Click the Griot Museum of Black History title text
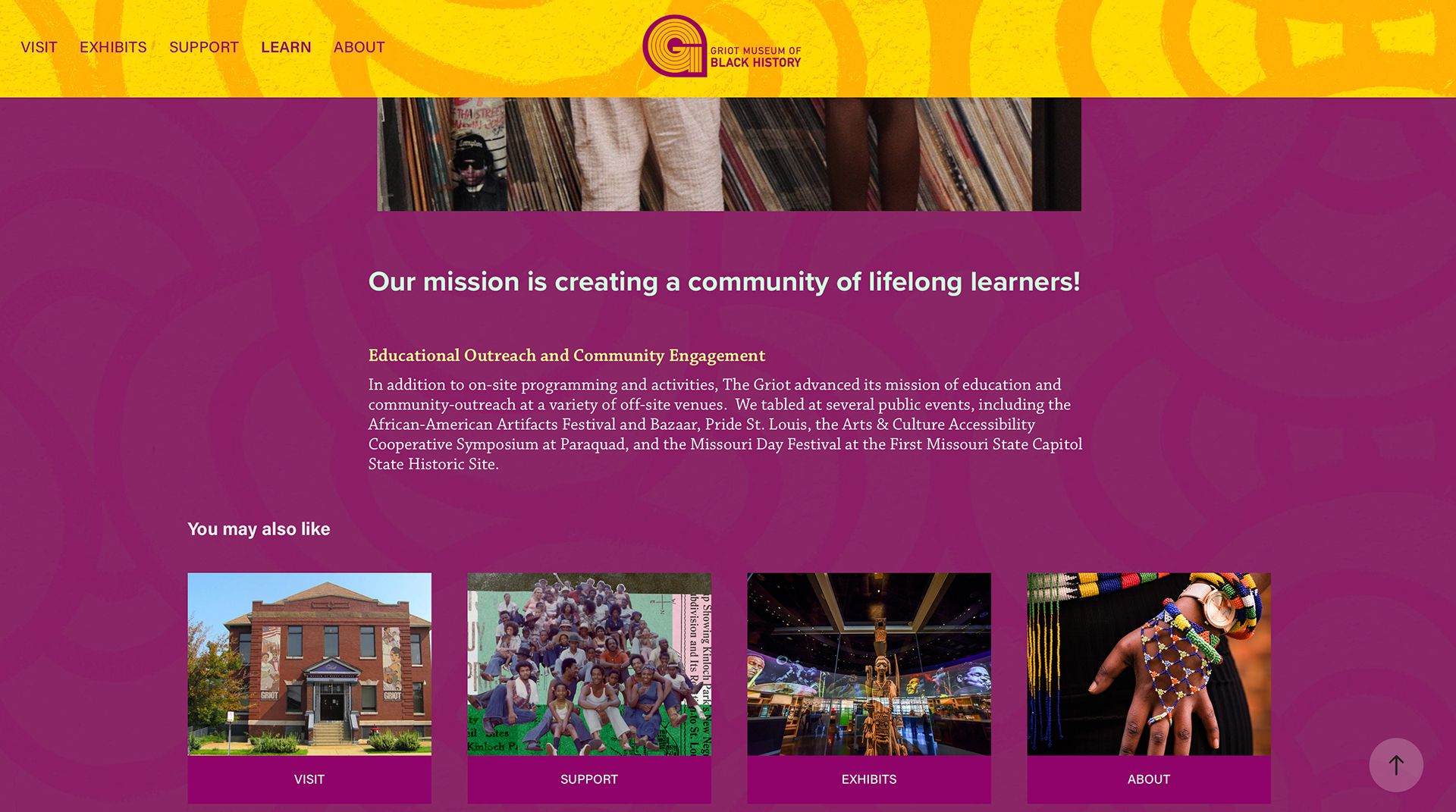Image resolution: width=1456 pixels, height=812 pixels. point(755,57)
